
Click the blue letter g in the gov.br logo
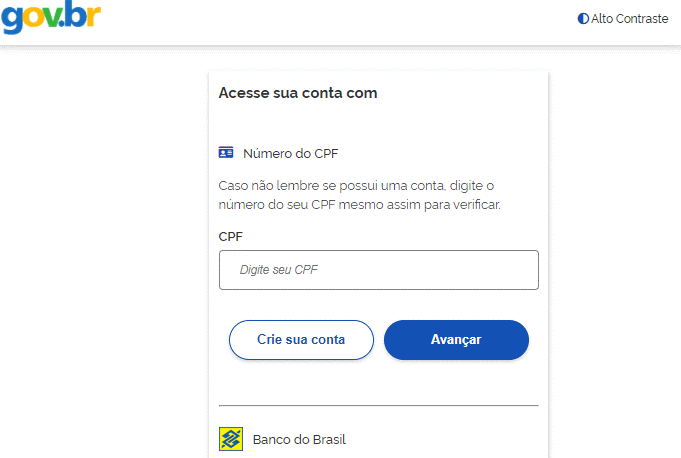12,20
